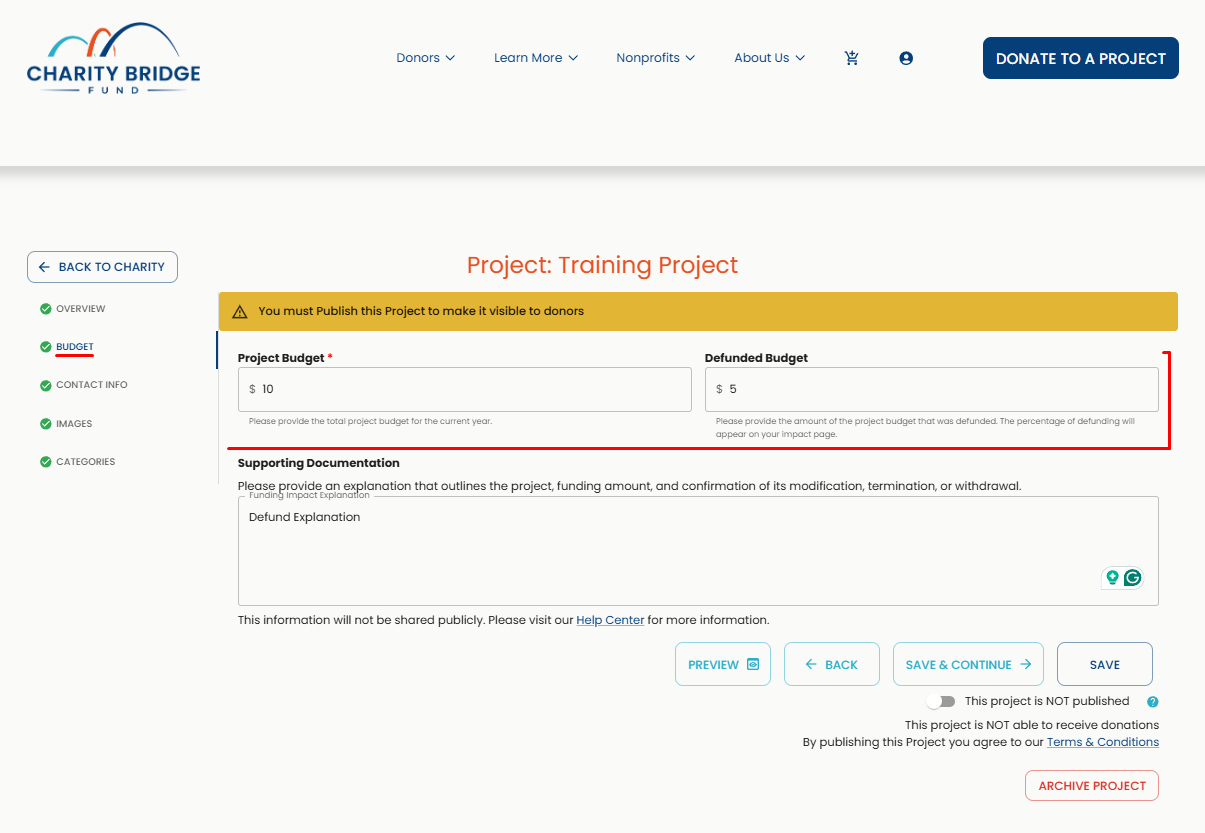Click the Grammarly lightbulb suggestion icon
This screenshot has width=1205, height=833.
[1112, 577]
